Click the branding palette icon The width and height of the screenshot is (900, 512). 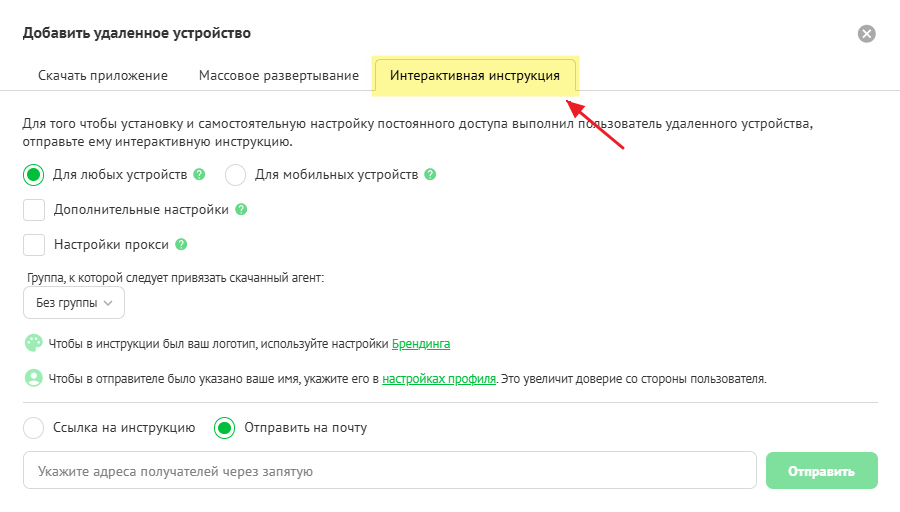pyautogui.click(x=34, y=343)
